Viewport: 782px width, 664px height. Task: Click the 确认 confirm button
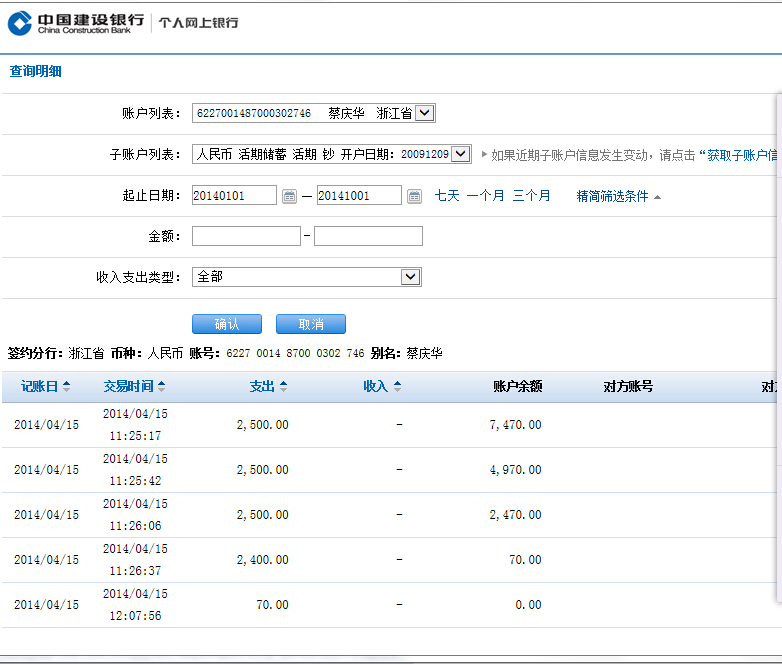[x=227, y=324]
